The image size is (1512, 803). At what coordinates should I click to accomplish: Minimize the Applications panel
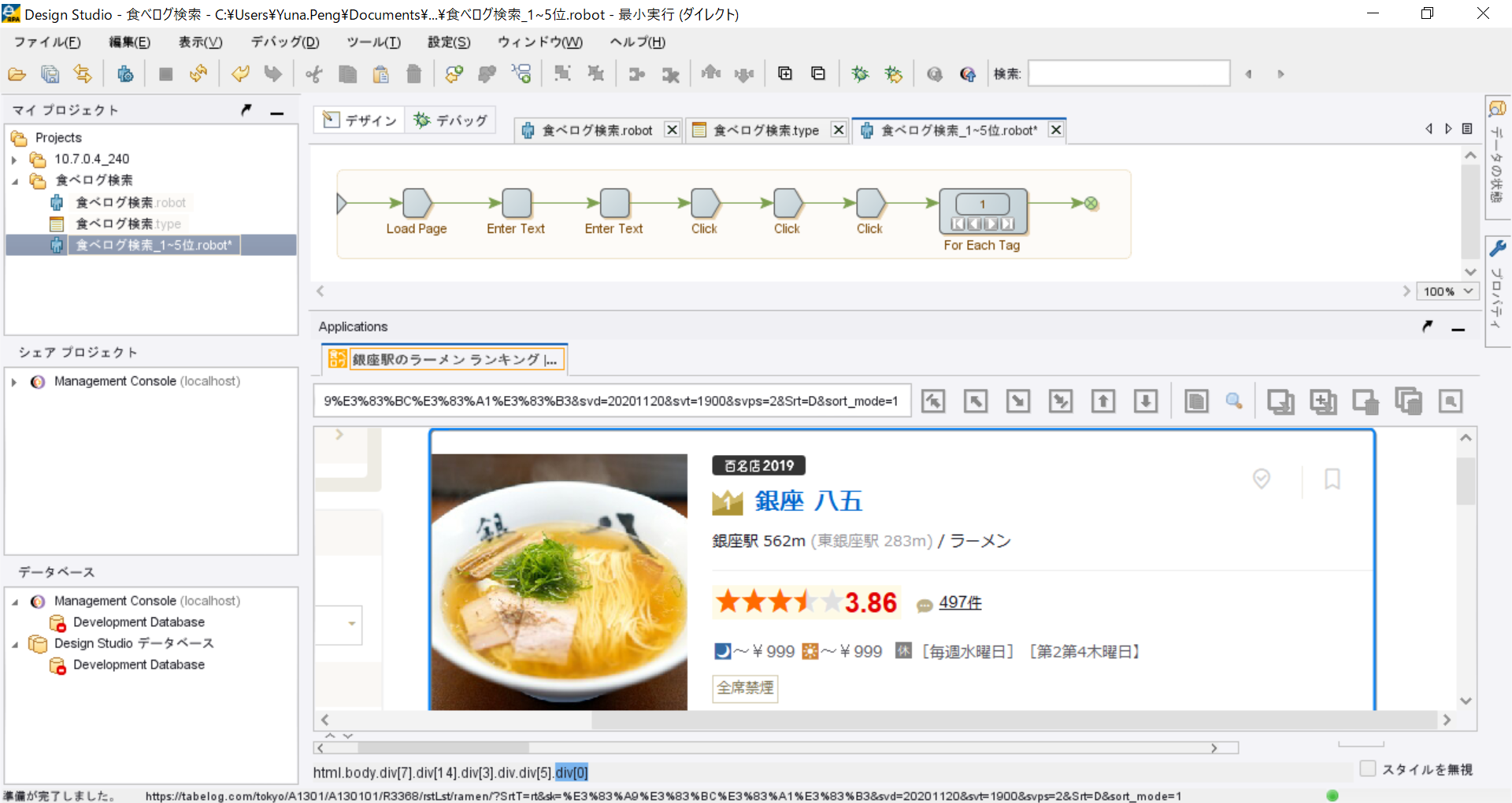click(x=1458, y=327)
